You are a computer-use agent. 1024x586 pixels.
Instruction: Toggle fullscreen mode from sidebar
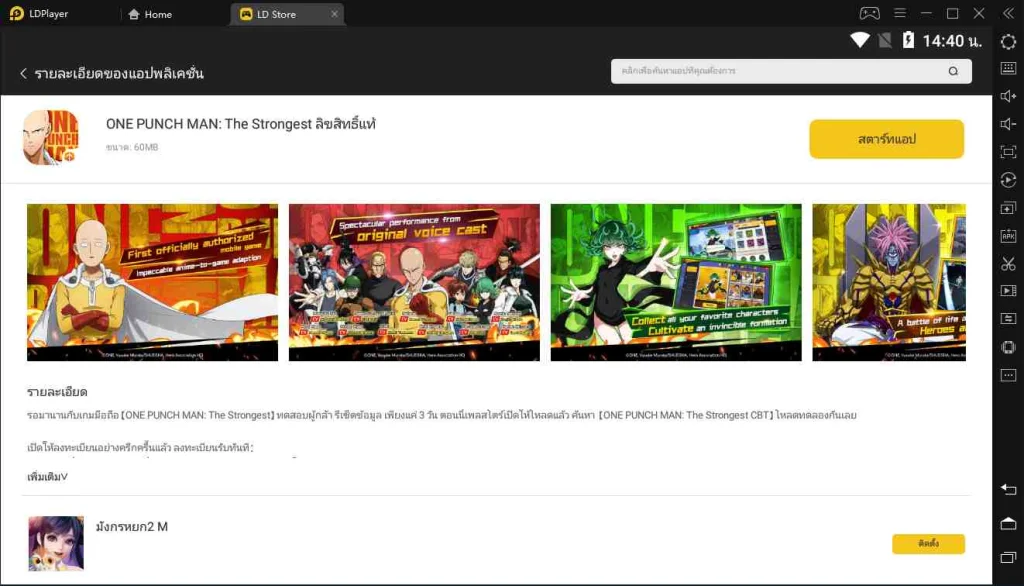tap(1008, 152)
